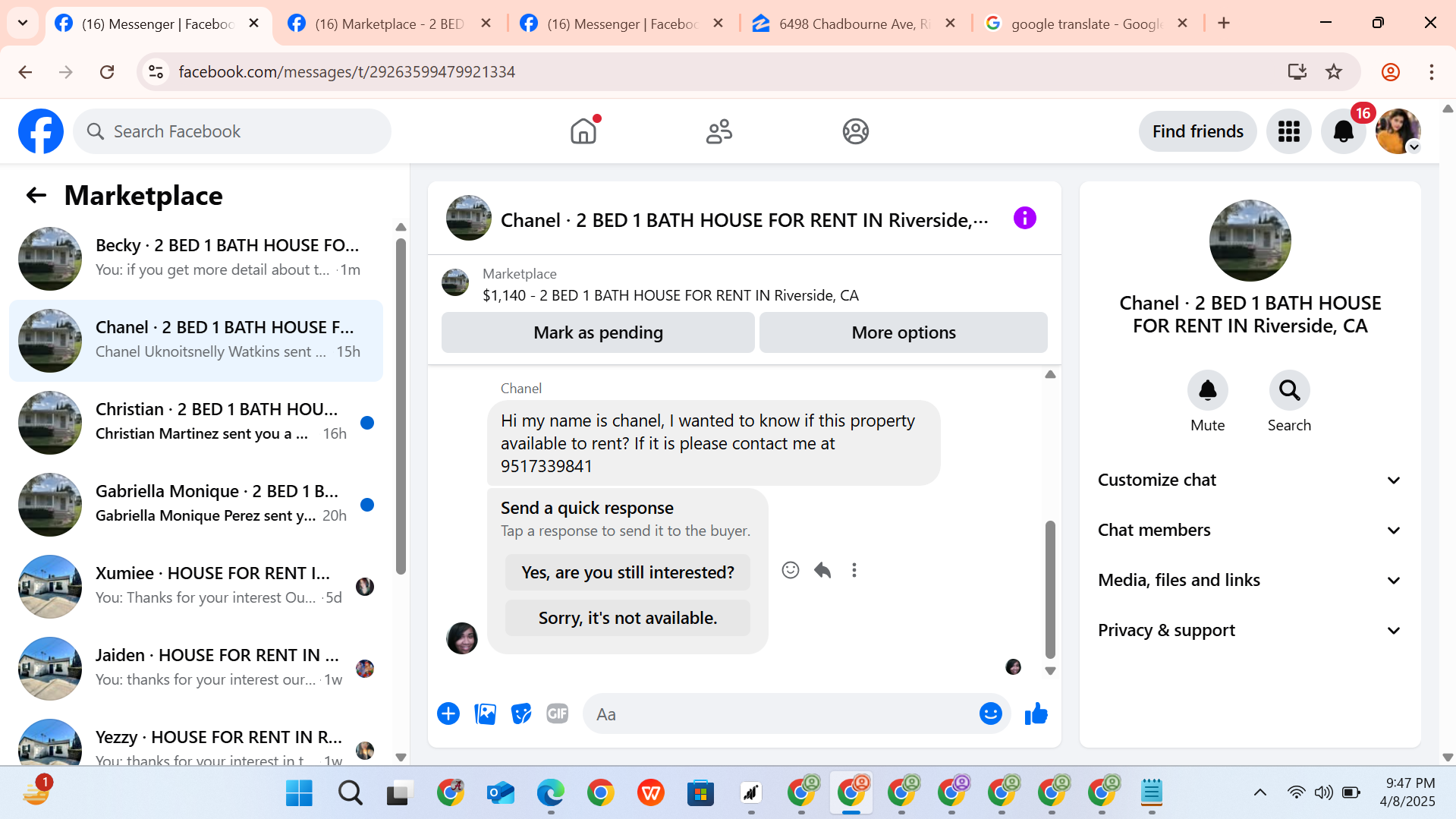Click the More options button
This screenshot has height=819, width=1456.
click(903, 332)
